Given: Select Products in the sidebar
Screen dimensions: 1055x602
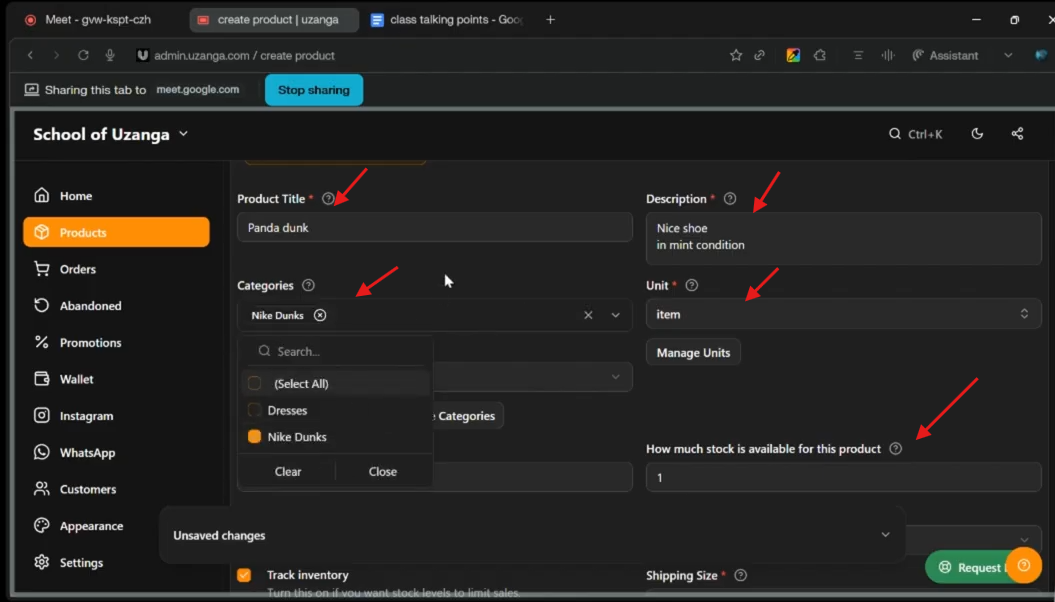Looking at the screenshot, I should (116, 232).
